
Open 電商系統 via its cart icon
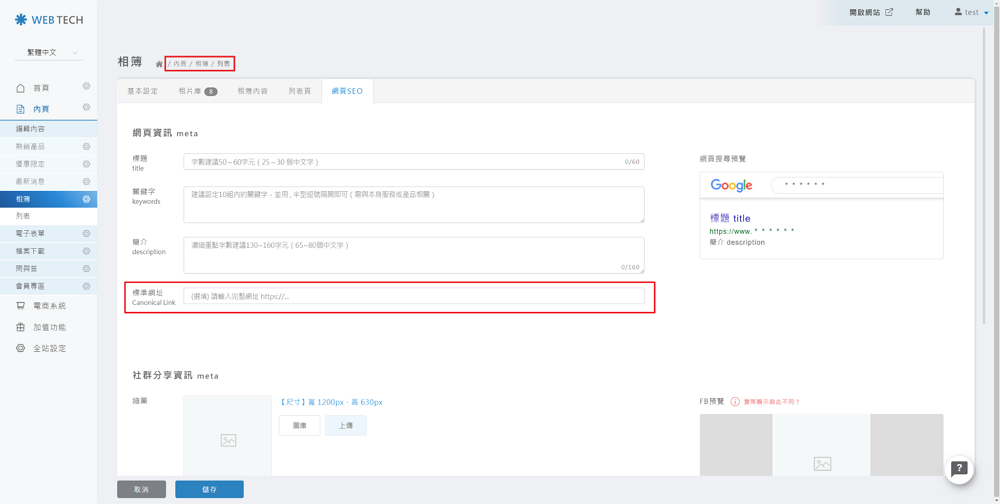click(x=20, y=306)
